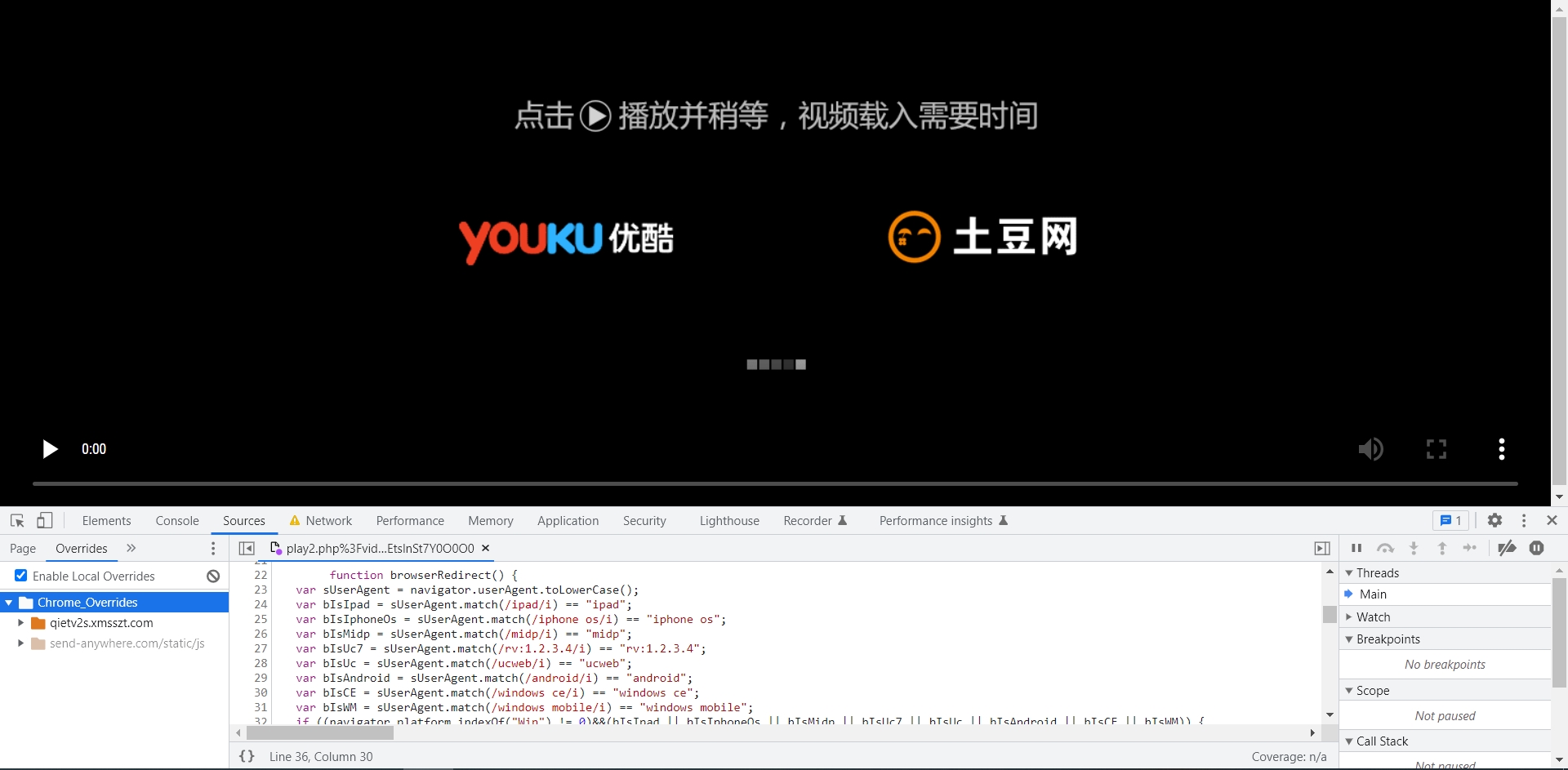The image size is (1568, 770).
Task: Click the code editor horizontal scrollbar
Action: pos(320,733)
